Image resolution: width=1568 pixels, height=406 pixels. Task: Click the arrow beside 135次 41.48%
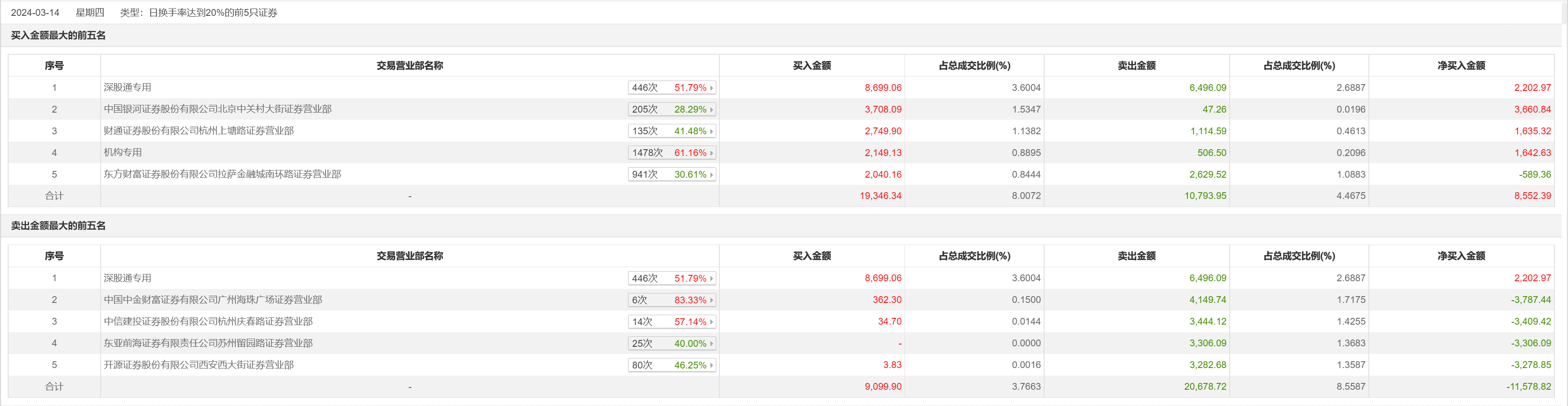[711, 131]
